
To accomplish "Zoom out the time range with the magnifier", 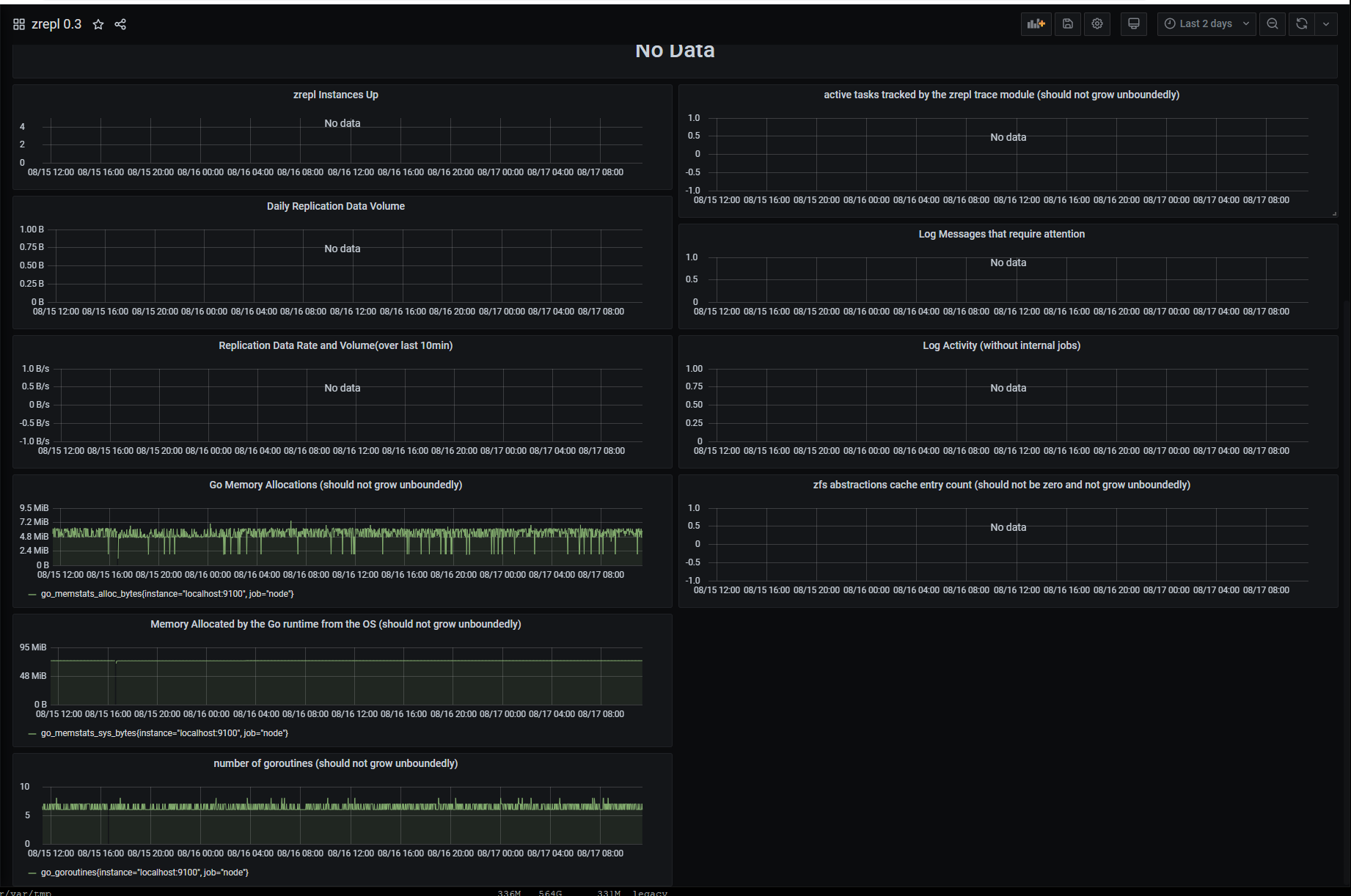I will (1273, 23).
